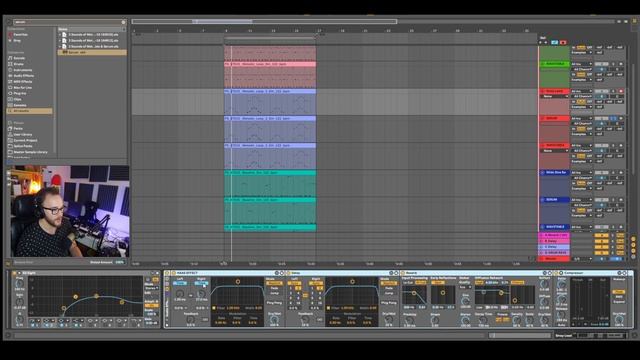Choose Fade mode on first delay
640x360 pixels.
[274, 288]
